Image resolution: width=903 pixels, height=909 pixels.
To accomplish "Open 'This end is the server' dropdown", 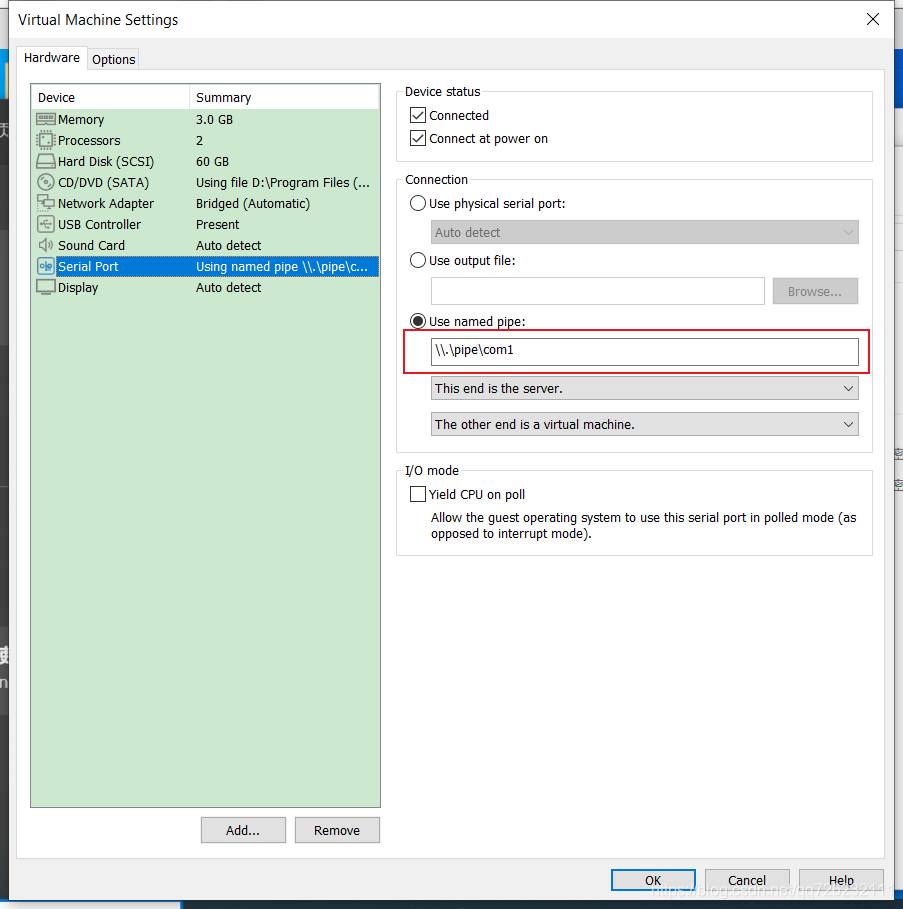I will click(x=645, y=388).
